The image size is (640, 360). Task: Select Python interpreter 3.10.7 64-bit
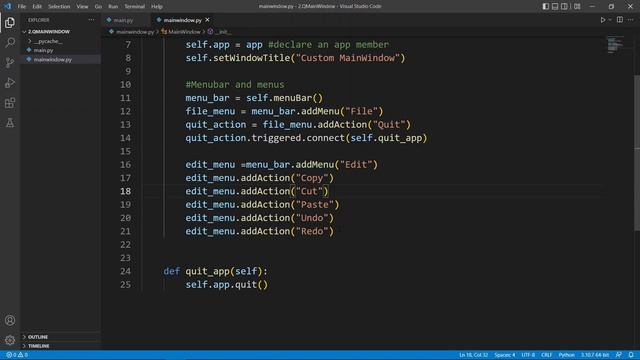coord(595,355)
